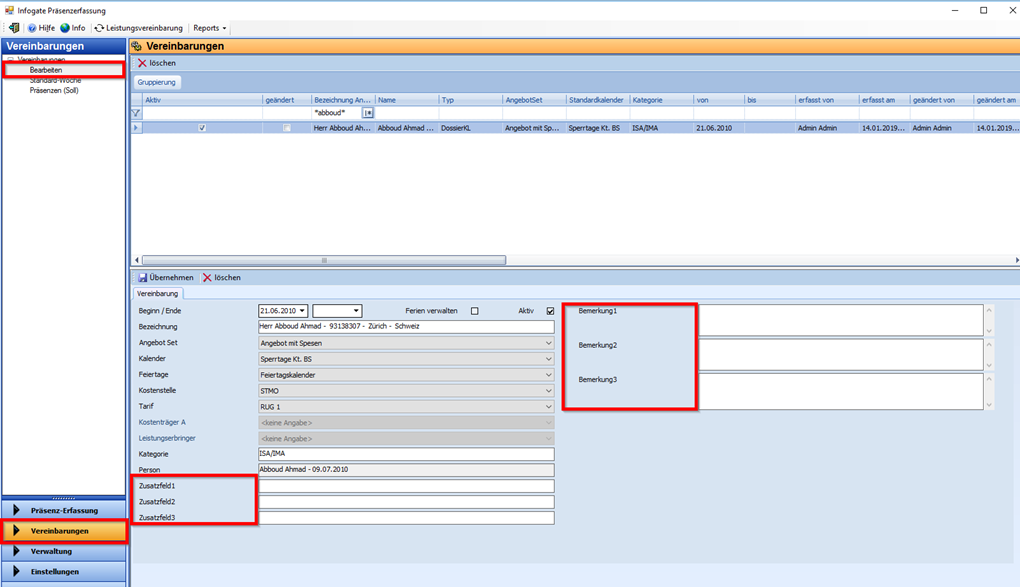Viewport: 1020px width, 587px height.
Task: Sort by AngebotSet column header
Action: 534,100
